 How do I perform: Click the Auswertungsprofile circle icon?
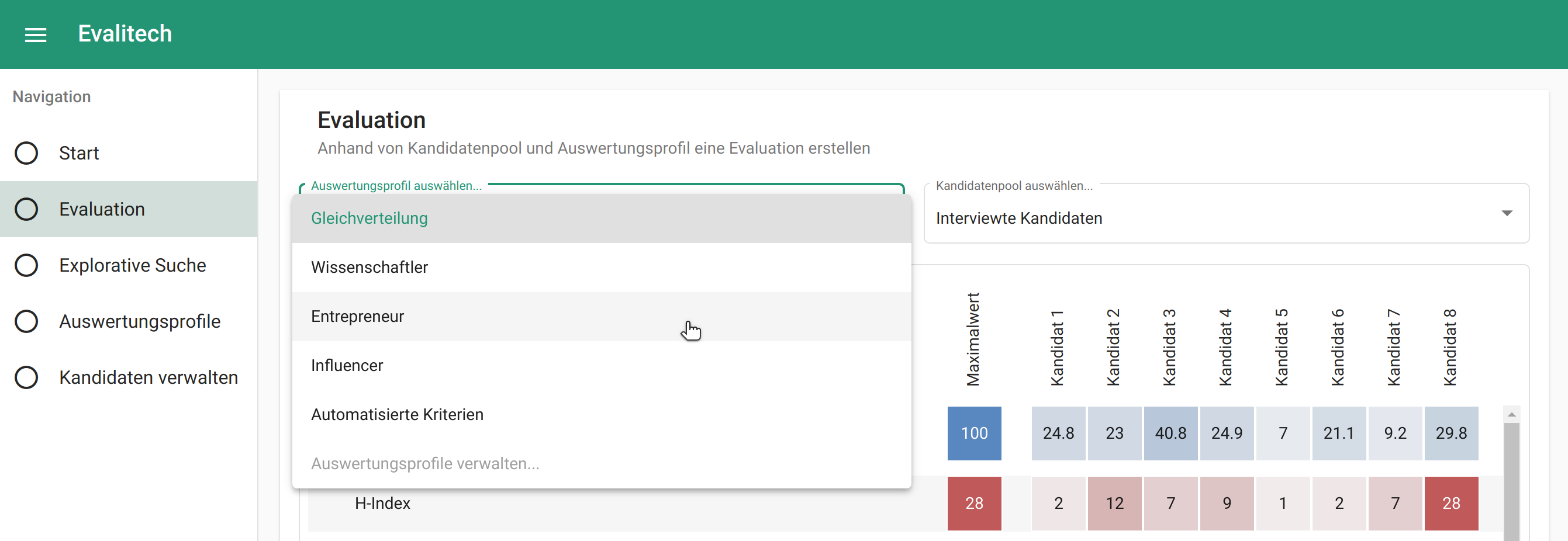[x=26, y=321]
